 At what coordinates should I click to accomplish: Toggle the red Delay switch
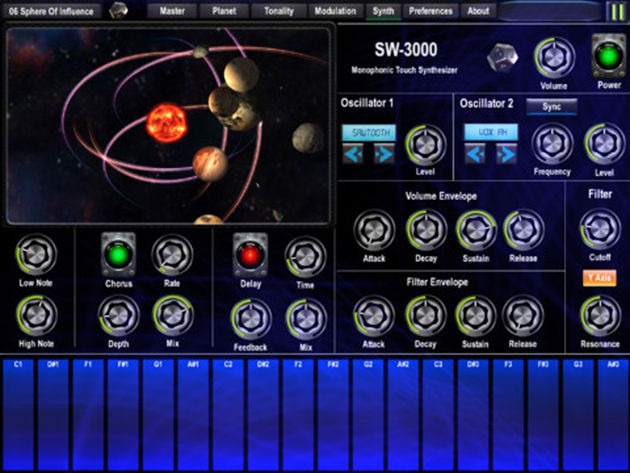click(x=250, y=255)
